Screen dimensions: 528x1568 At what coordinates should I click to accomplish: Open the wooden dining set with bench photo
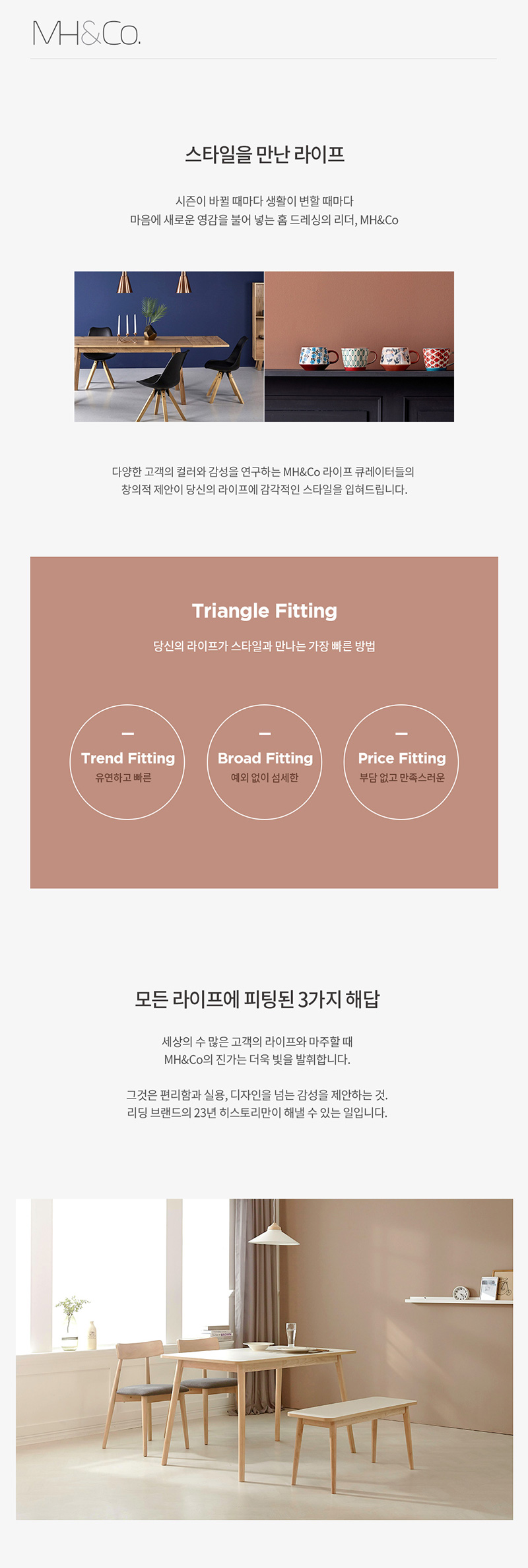click(x=264, y=1359)
